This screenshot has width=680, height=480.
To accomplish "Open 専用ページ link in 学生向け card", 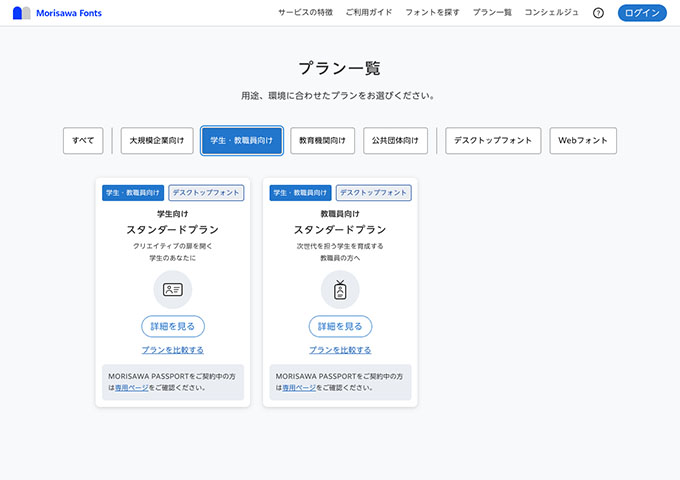I will tap(132, 388).
